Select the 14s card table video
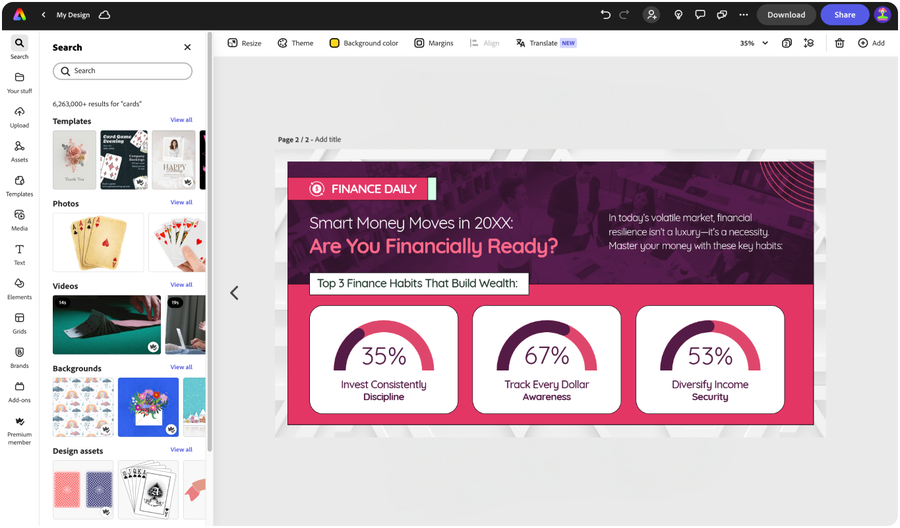This screenshot has height=528, width=900. [107, 325]
